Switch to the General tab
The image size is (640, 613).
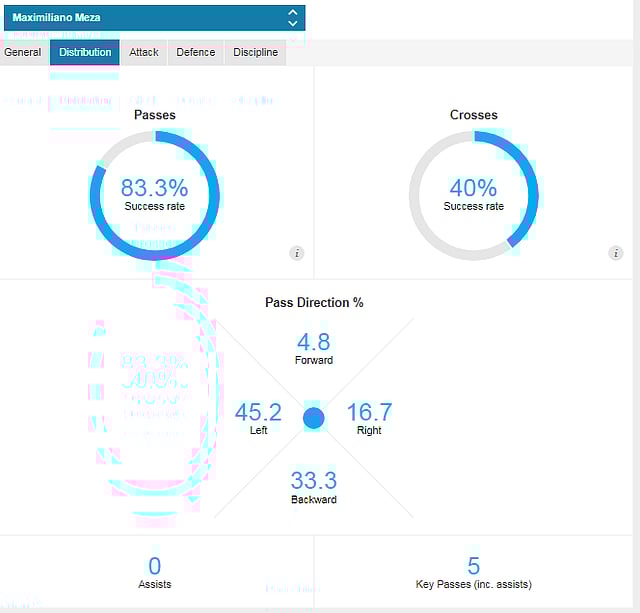tap(23, 52)
